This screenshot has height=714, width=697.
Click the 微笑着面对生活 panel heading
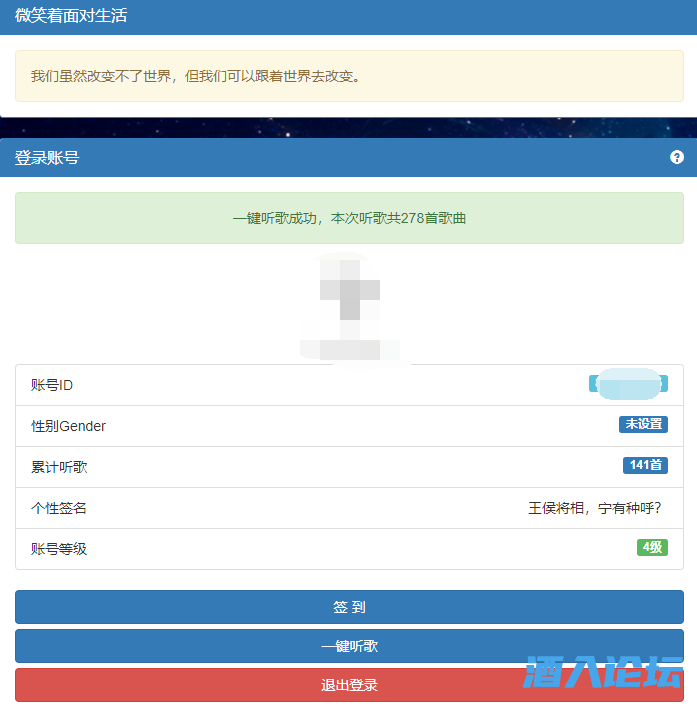pyautogui.click(x=71, y=15)
